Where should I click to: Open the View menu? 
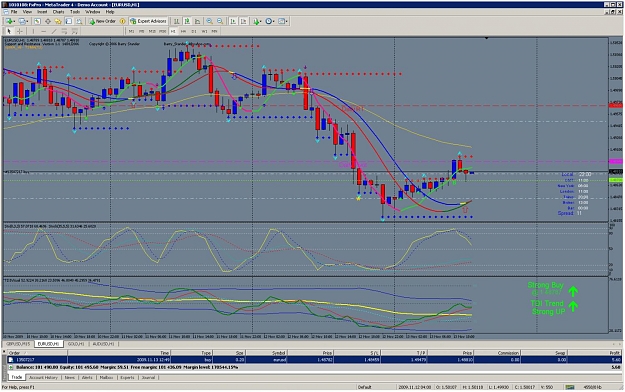[x=27, y=12]
